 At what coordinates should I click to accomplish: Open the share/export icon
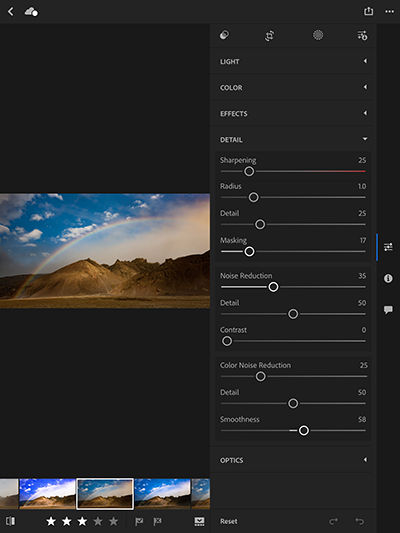[368, 11]
